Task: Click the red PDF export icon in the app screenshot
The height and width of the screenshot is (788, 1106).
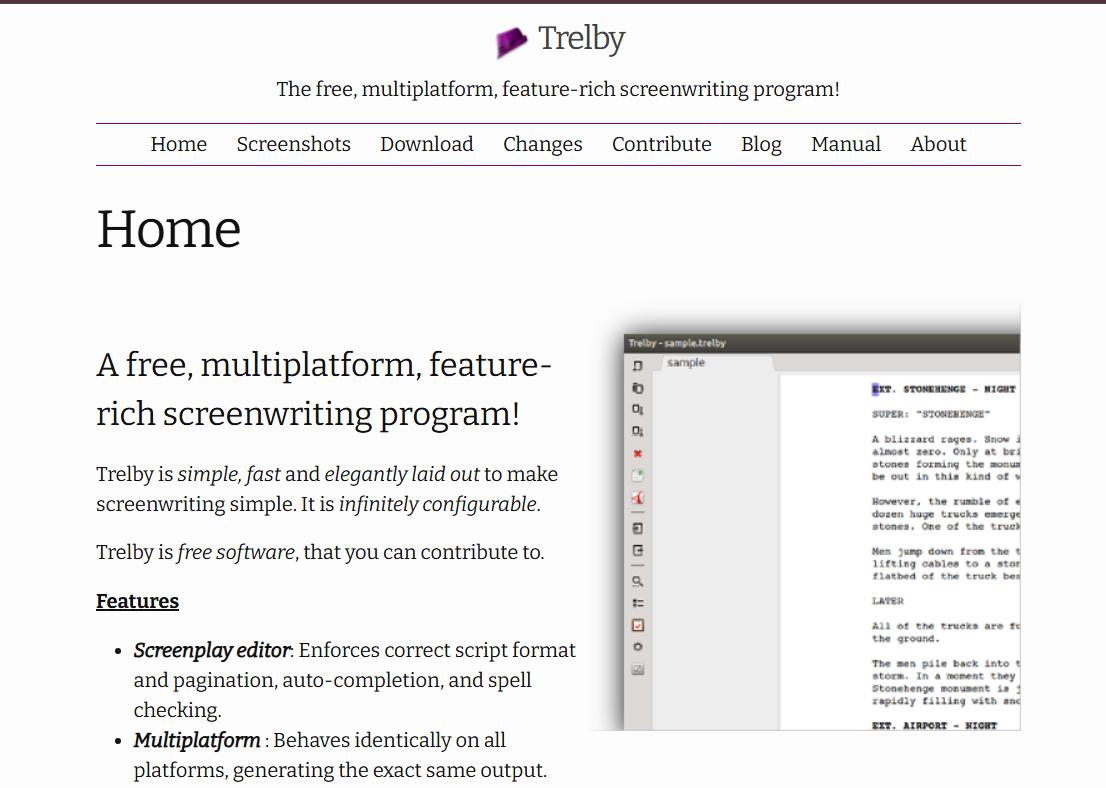Action: click(x=638, y=498)
